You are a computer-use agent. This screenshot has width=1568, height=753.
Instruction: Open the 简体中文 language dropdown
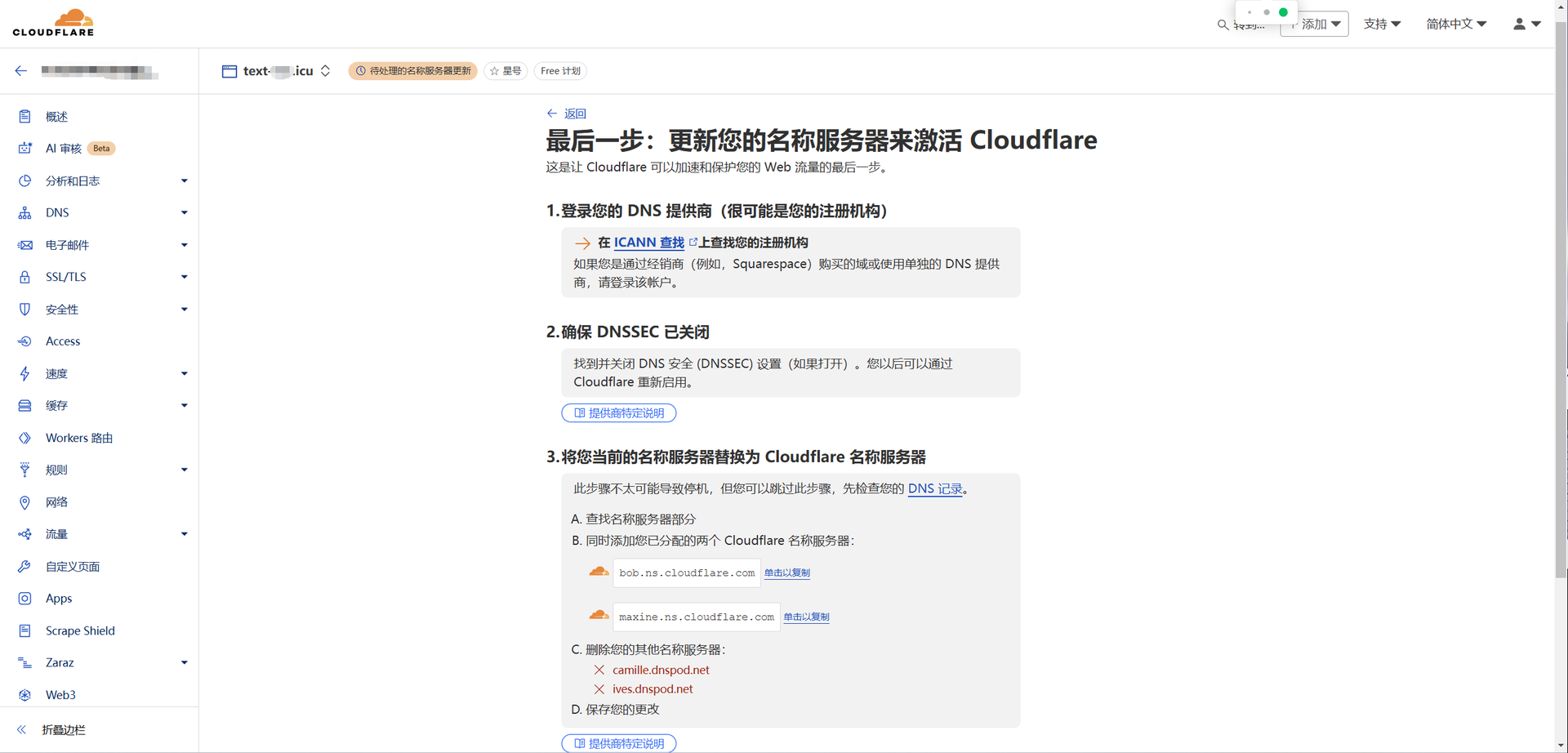coord(1455,25)
